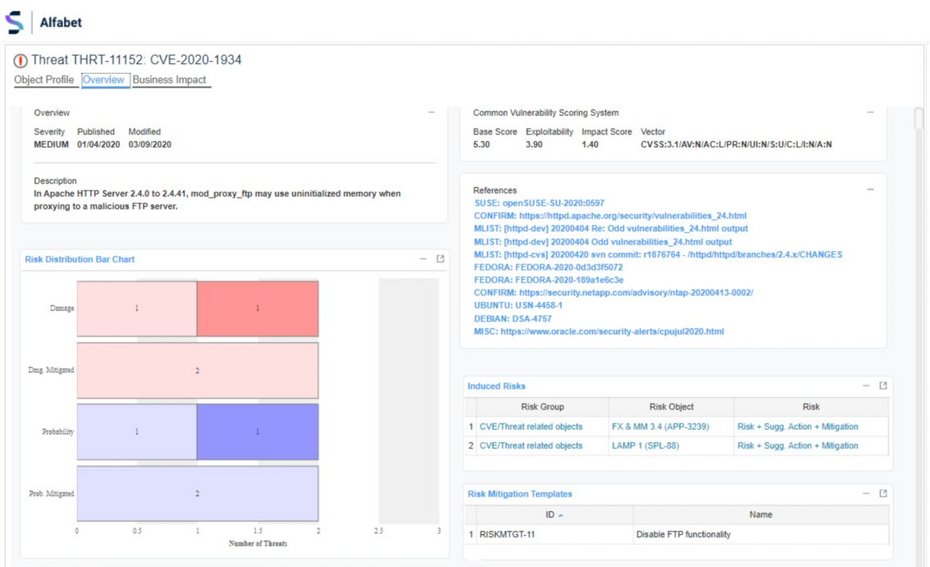930x567 pixels.
Task: Click the Risk Mitigation Templates title link
Action: coord(520,494)
